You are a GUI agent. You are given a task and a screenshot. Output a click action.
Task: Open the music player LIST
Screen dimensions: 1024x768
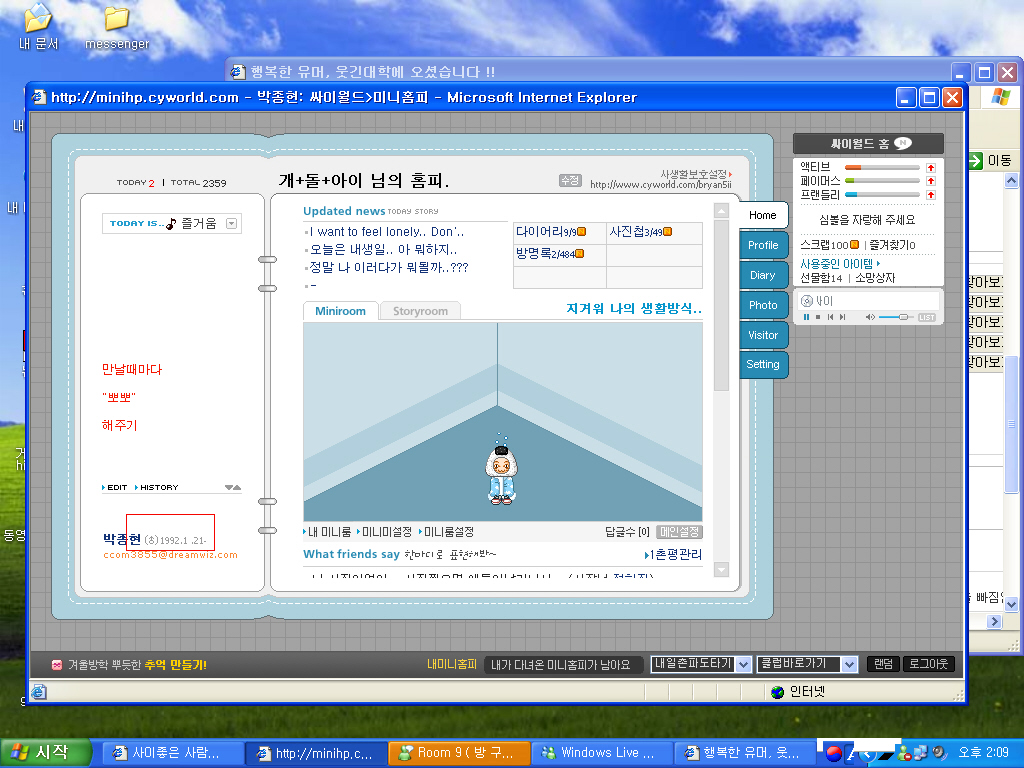click(x=927, y=317)
